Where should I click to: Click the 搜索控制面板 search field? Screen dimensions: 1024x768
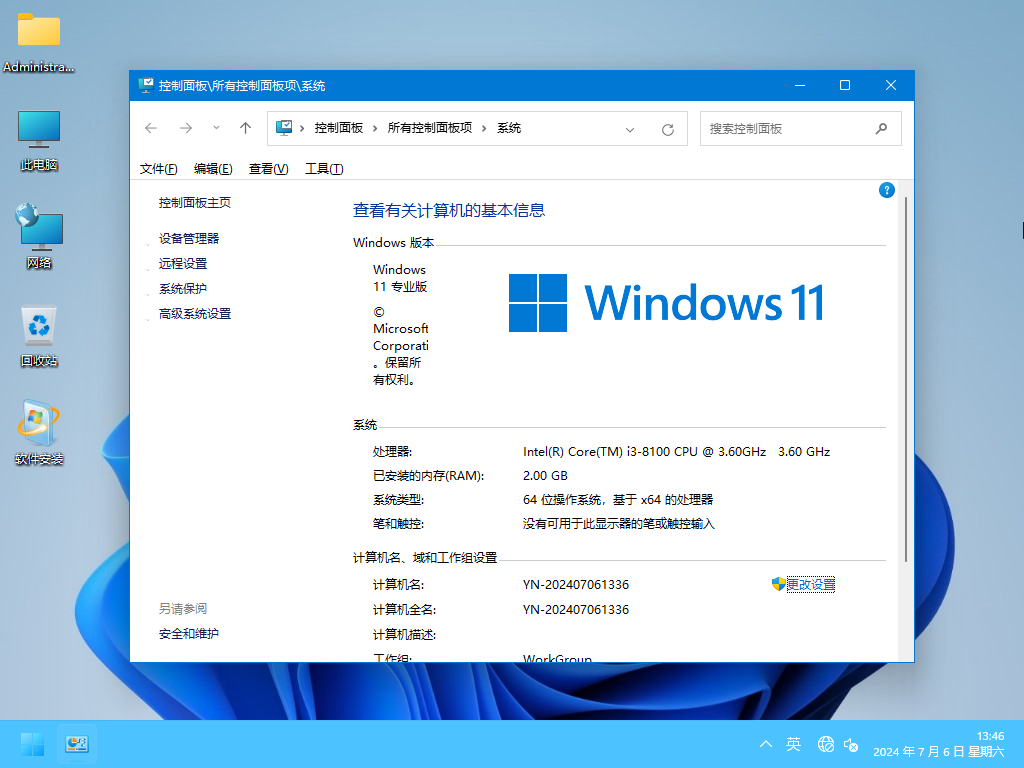point(801,129)
